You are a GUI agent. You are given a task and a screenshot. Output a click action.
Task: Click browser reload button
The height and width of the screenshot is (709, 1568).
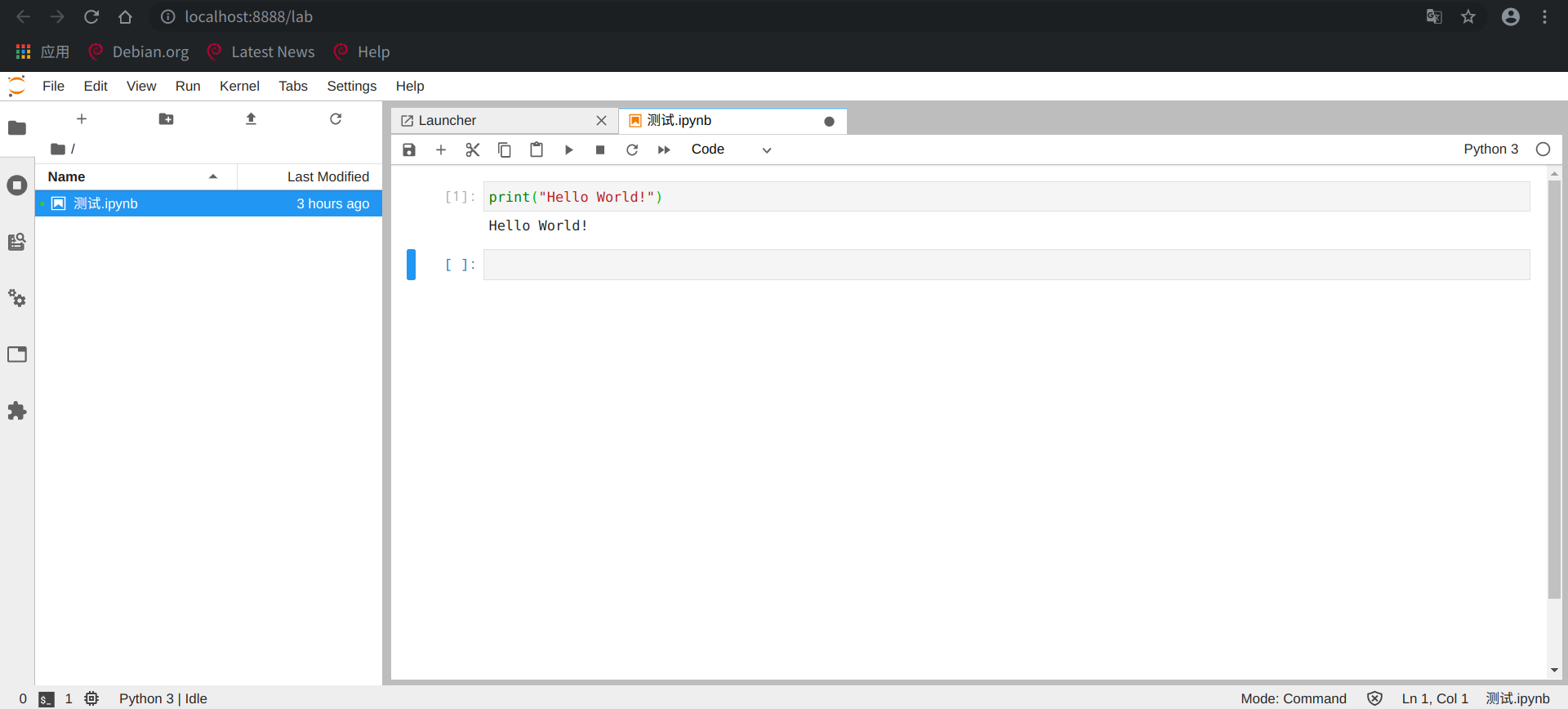click(x=91, y=16)
